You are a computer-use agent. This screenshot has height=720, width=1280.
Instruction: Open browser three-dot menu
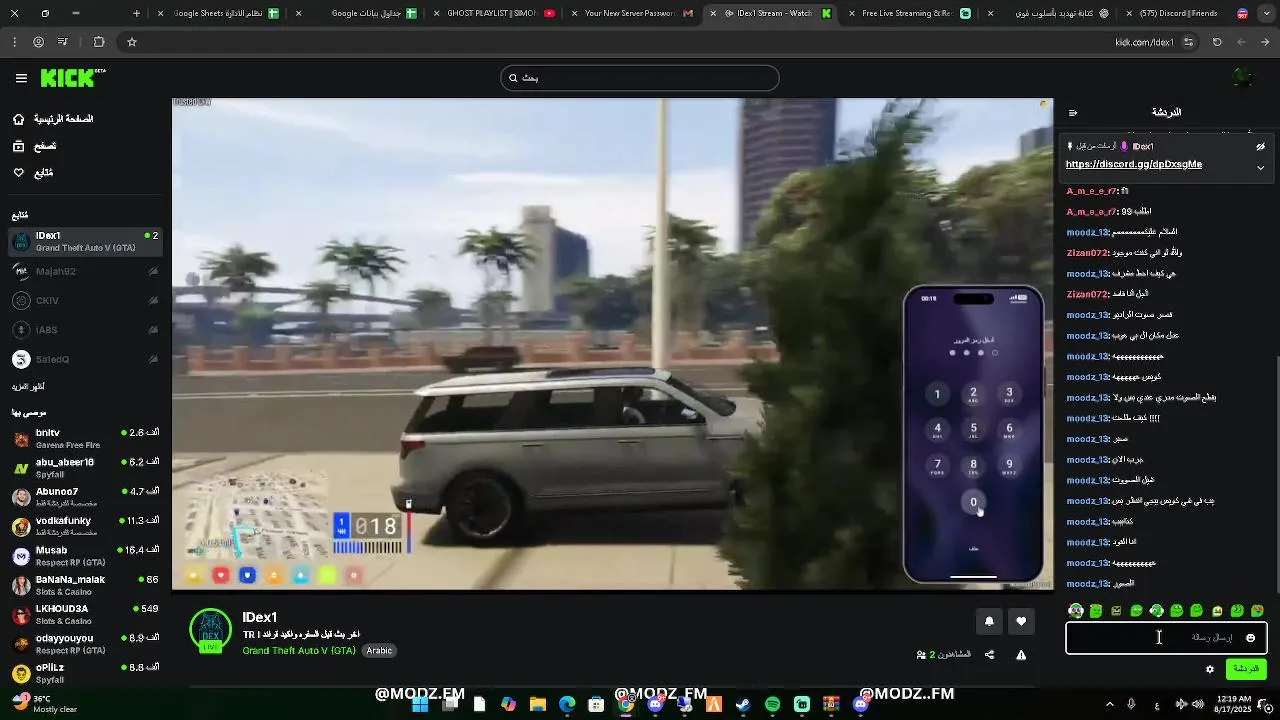click(14, 42)
